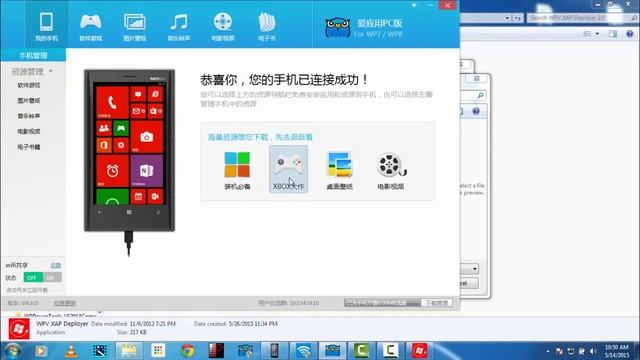
Task: Click the 下载管理 button at bottom right
Action: click(436, 303)
